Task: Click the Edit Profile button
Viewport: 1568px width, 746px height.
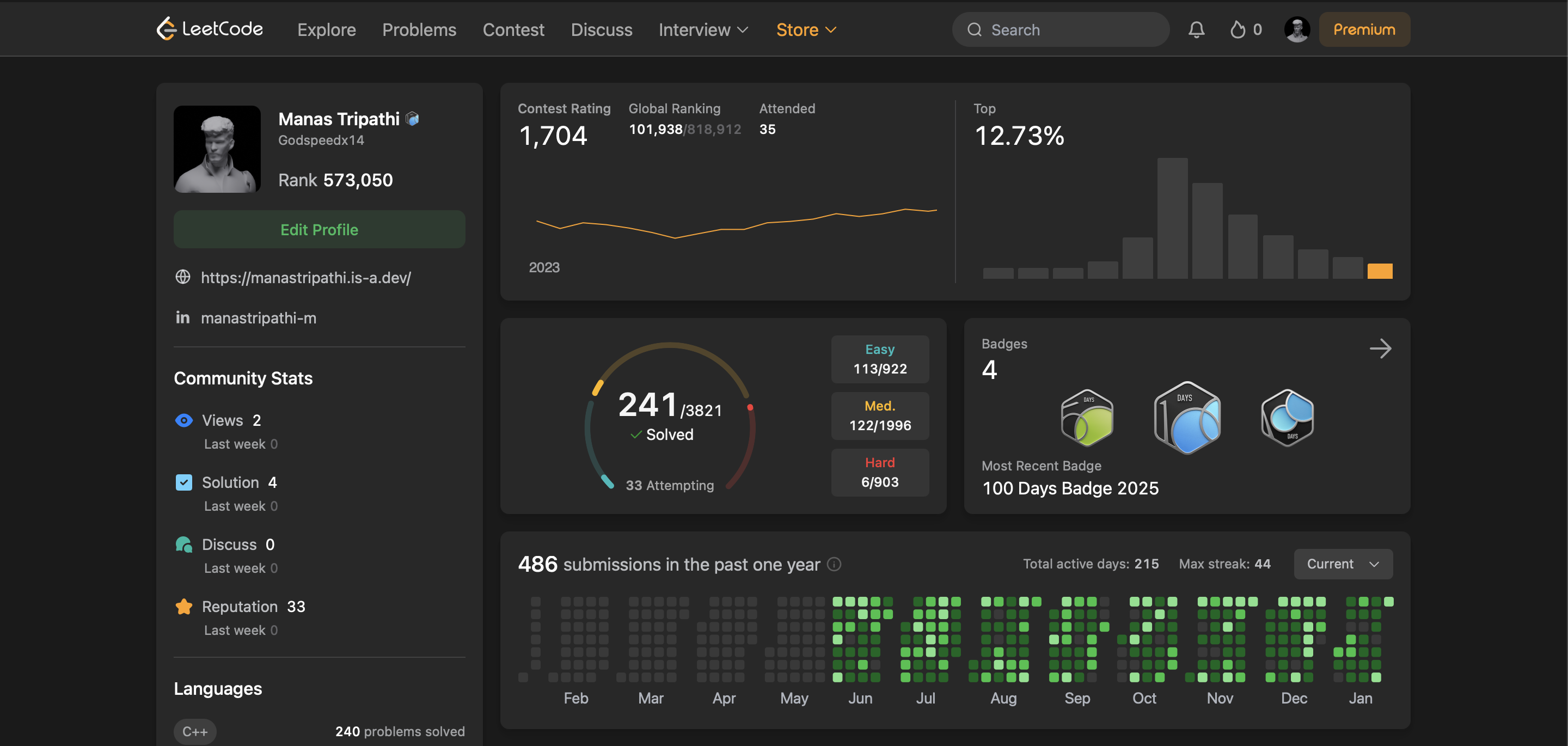Action: (319, 230)
